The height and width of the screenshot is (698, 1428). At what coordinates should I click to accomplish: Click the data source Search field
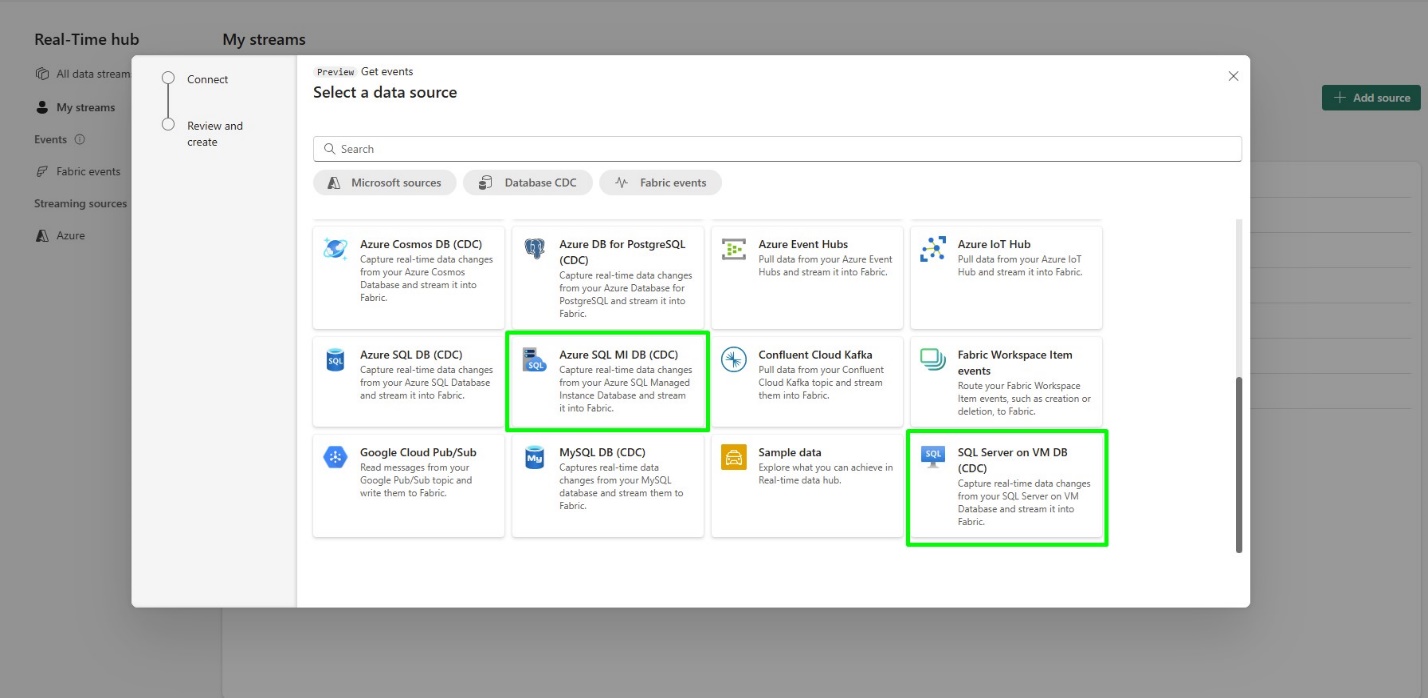(x=777, y=149)
